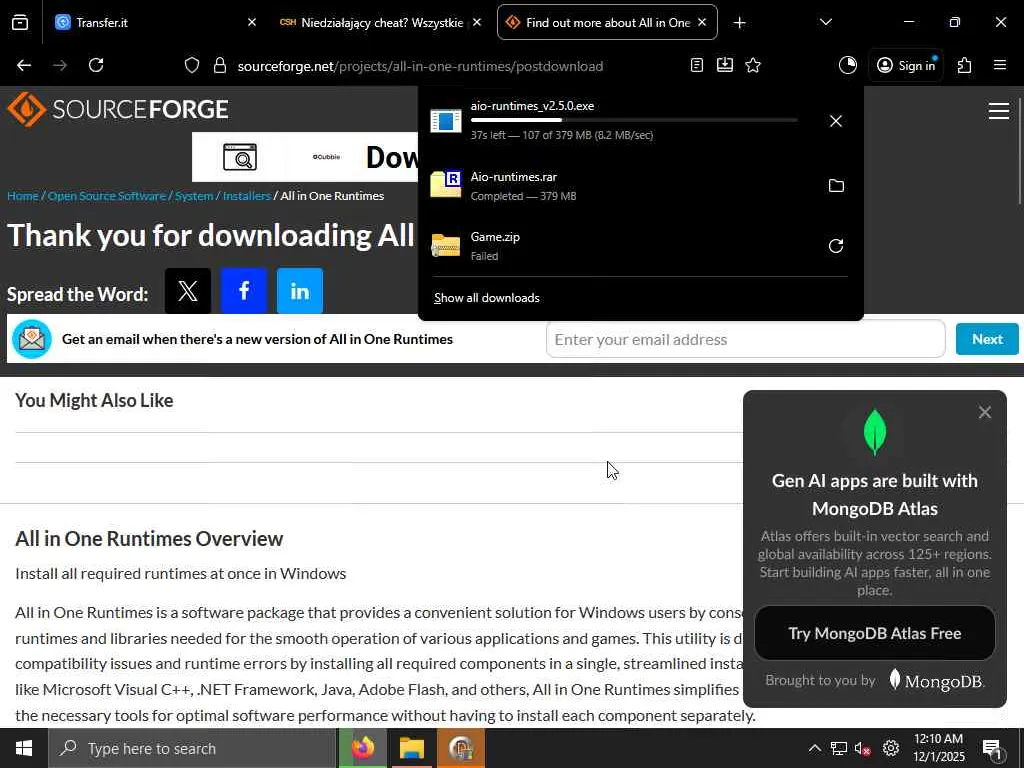The width and height of the screenshot is (1024, 768).
Task: Go back to previous page
Action: coord(24,65)
